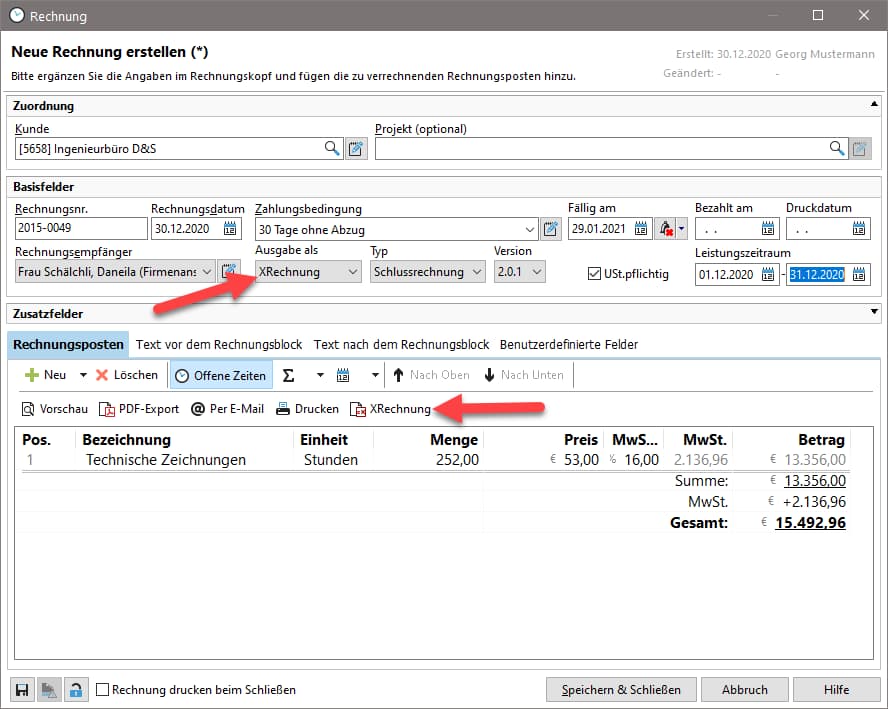The image size is (888, 709).
Task: Collapse the Zuordnung section
Action: [874, 104]
